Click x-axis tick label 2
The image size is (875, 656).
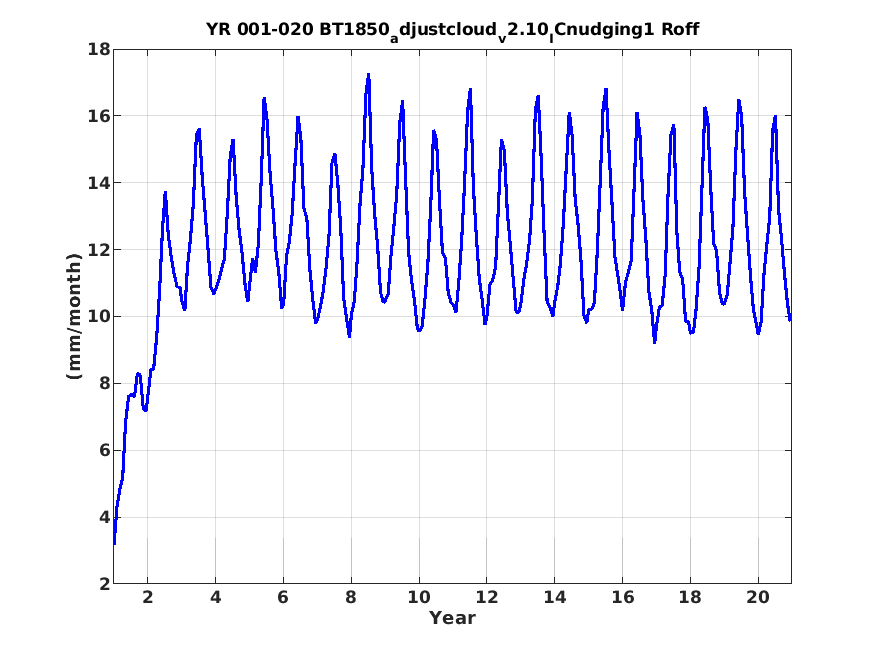(x=147, y=597)
